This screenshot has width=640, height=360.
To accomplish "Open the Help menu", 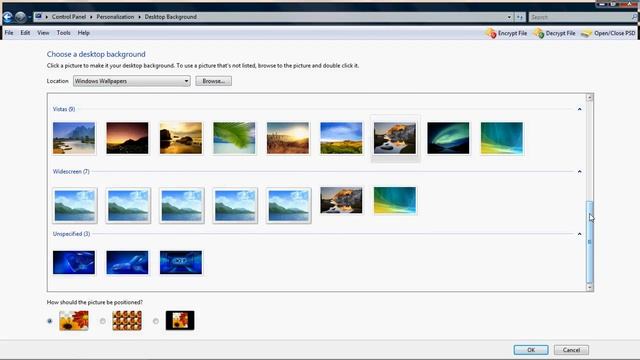I will coord(83,33).
